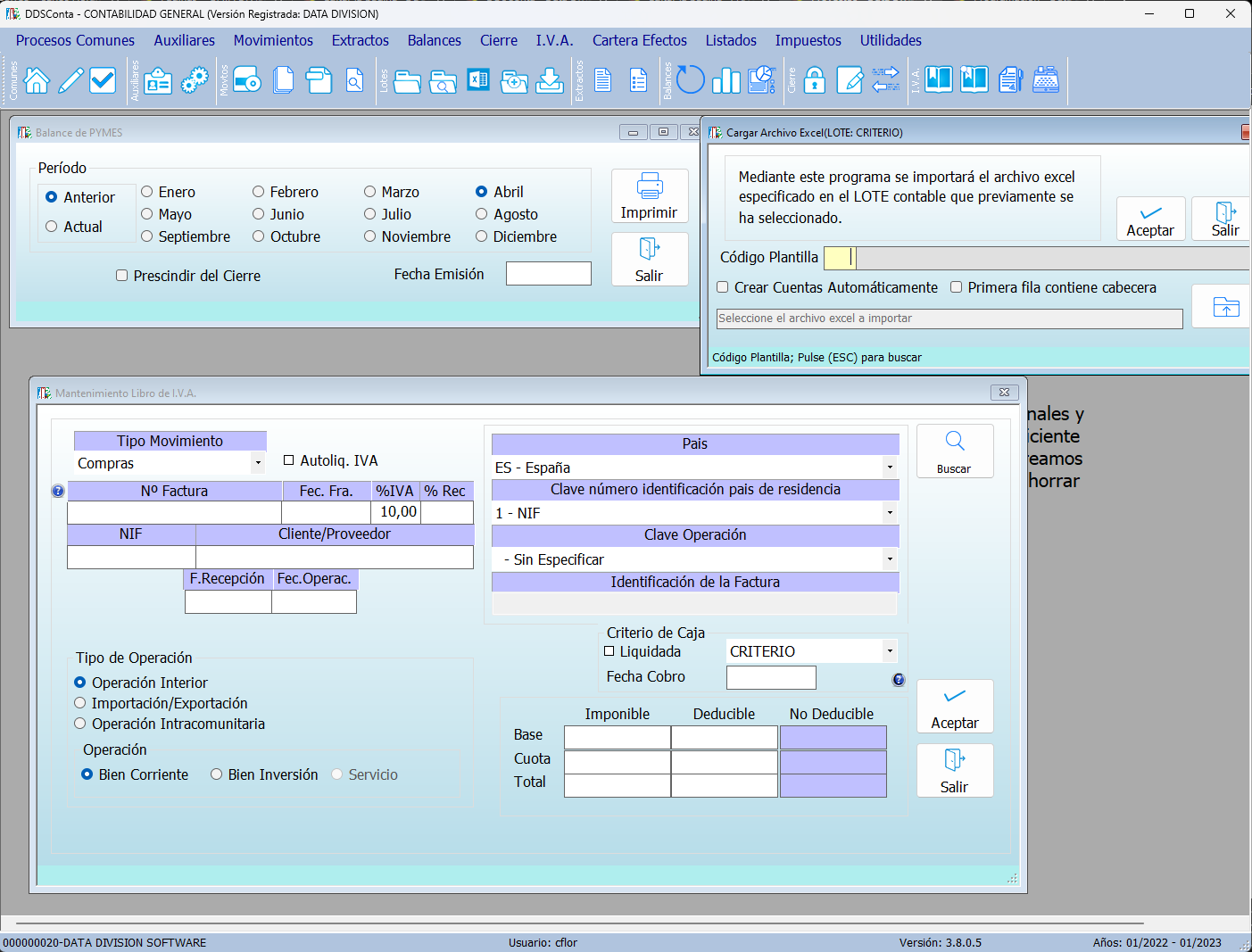1252x952 pixels.
Task: Click the help icon beside Fecha Cobro
Action: 899,680
